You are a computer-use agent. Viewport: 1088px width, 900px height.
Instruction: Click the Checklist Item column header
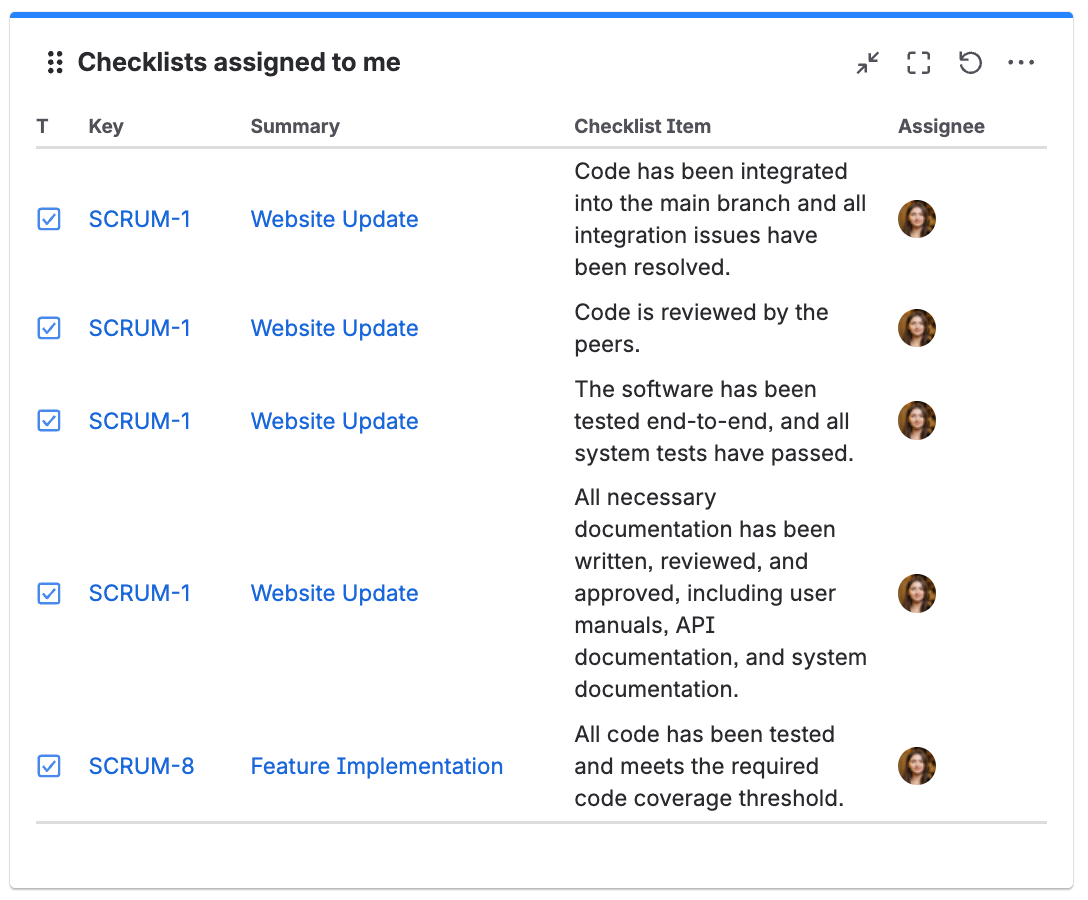pyautogui.click(x=643, y=126)
